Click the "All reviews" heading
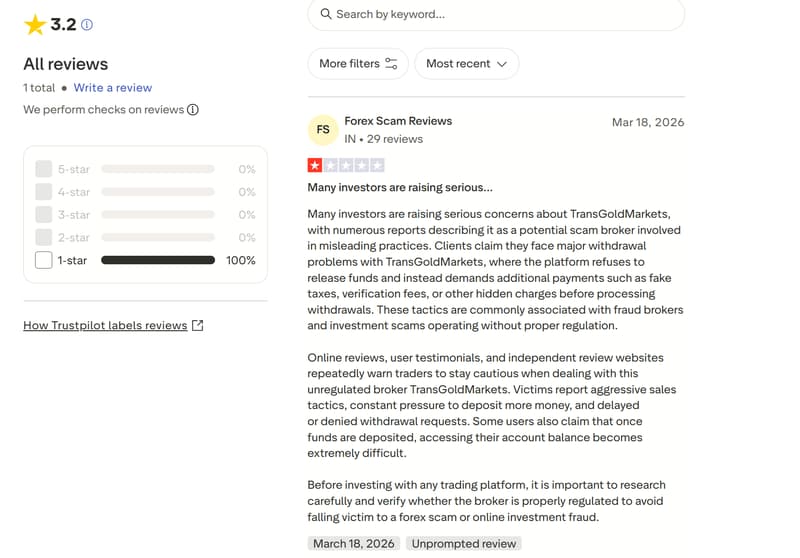The image size is (800, 558). pos(66,64)
